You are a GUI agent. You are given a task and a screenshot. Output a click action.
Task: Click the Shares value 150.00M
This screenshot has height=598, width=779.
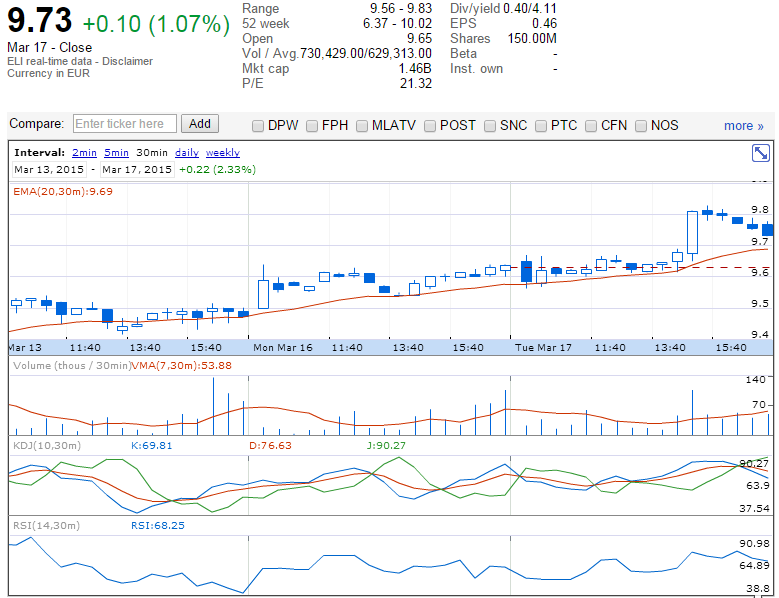pos(532,39)
